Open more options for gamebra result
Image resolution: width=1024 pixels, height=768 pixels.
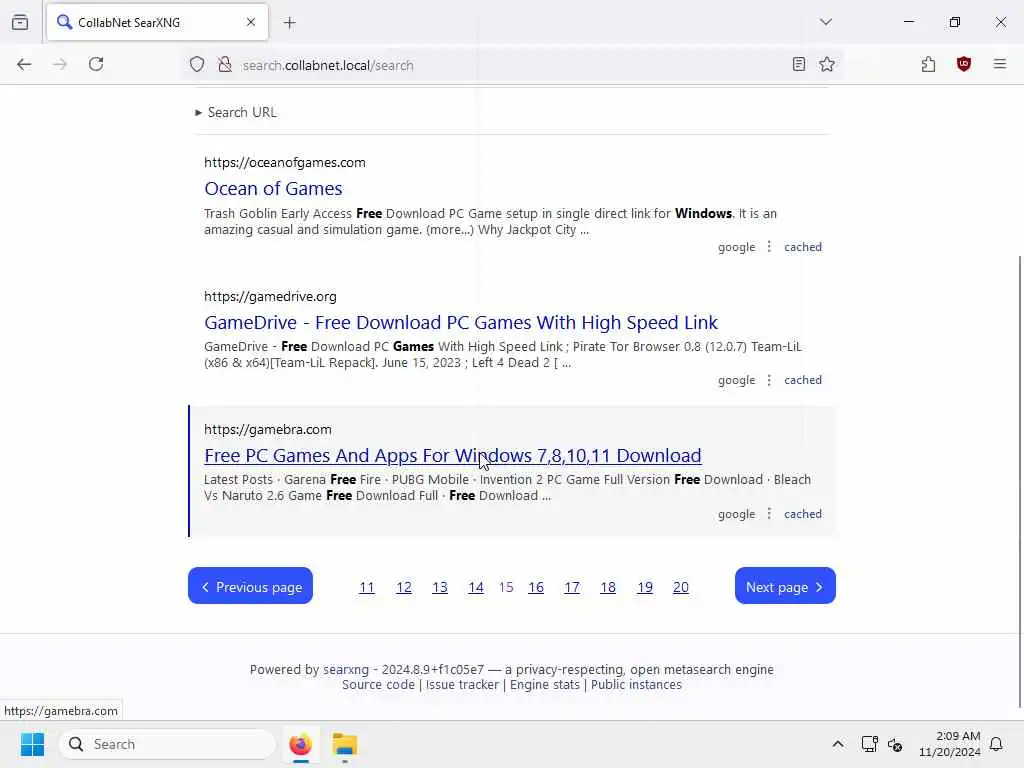(x=769, y=514)
